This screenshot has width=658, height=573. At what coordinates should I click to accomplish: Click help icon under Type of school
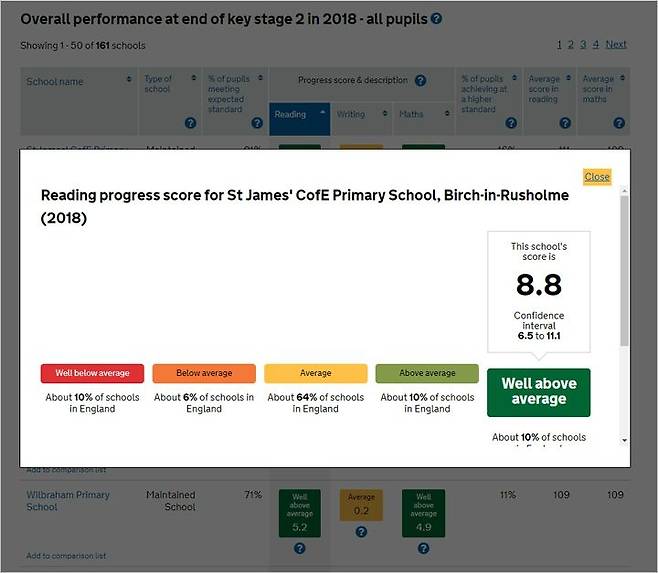pyautogui.click(x=190, y=123)
